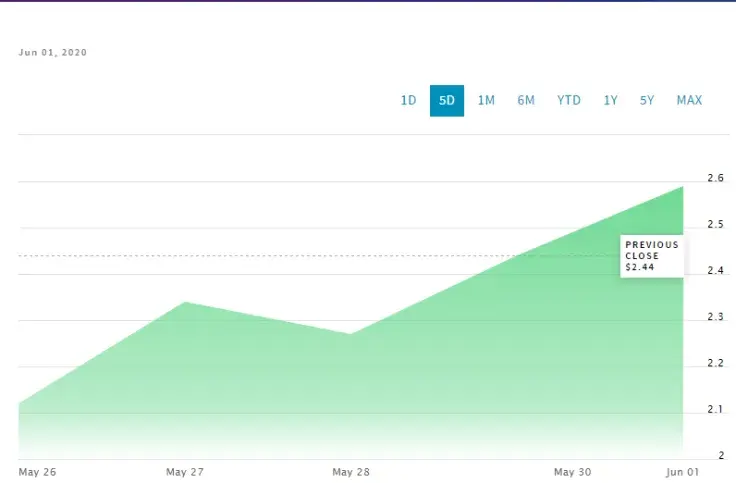Click the Jun 01, 2020 date label
Image resolution: width=736 pixels, height=483 pixels.
(x=53, y=53)
